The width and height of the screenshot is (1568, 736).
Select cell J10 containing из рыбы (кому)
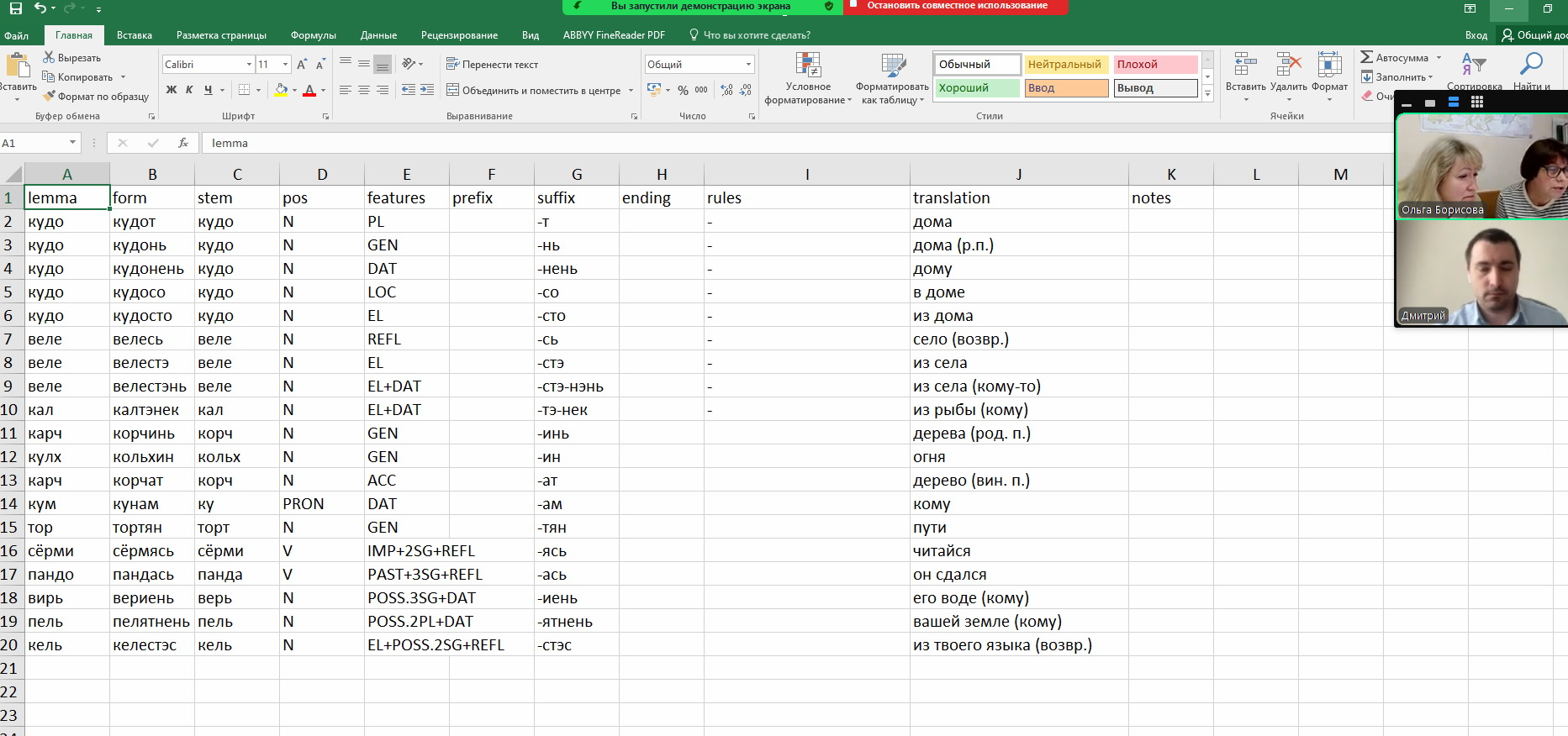pos(1018,410)
